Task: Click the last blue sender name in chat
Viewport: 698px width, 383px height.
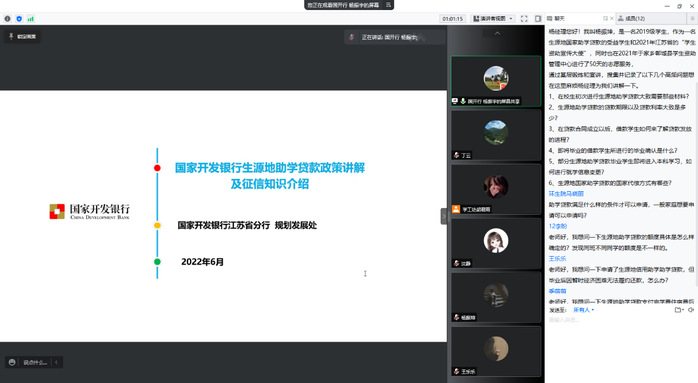Action: pos(557,291)
